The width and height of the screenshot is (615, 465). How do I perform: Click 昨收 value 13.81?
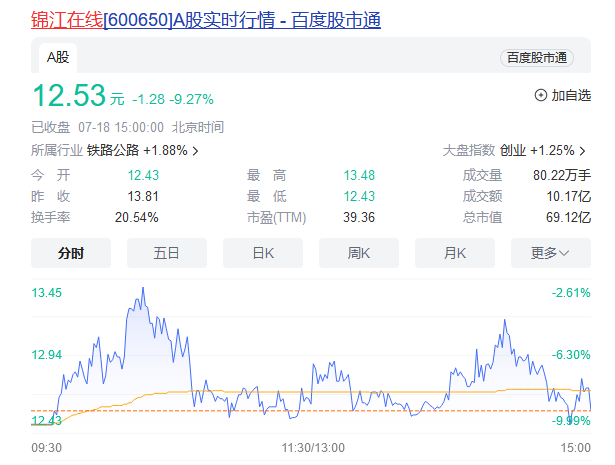[143, 196]
